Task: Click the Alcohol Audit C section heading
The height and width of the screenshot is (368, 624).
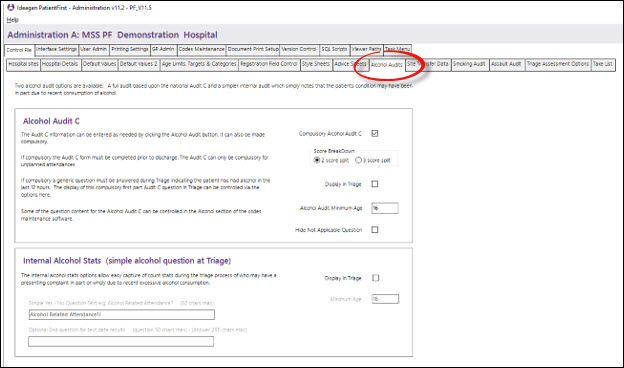Action: (x=51, y=121)
